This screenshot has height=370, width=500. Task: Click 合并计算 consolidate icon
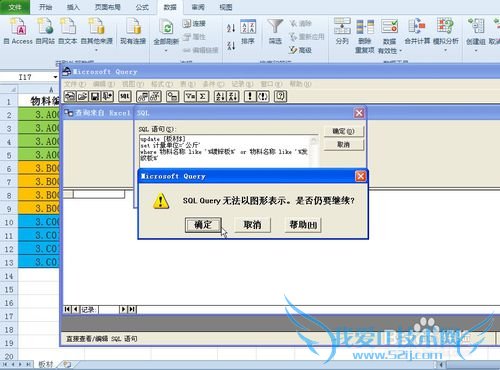click(x=417, y=32)
